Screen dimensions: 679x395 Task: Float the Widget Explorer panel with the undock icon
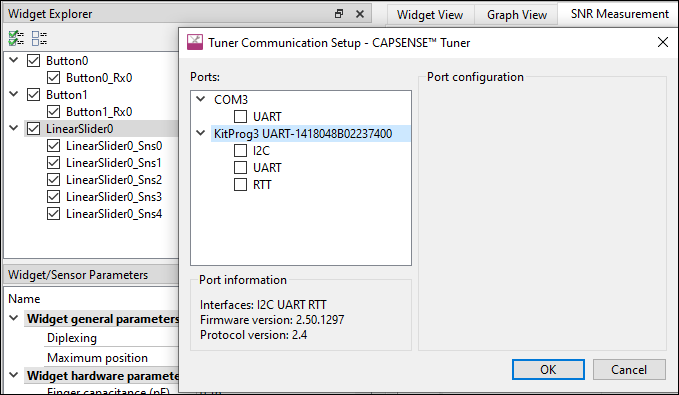[x=339, y=14]
